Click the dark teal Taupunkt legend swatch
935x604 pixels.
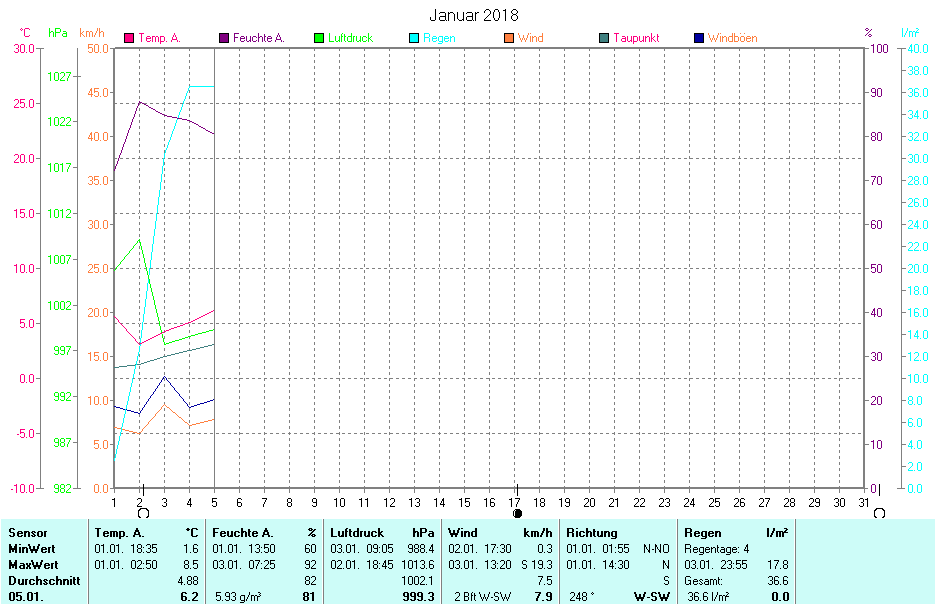[604, 38]
